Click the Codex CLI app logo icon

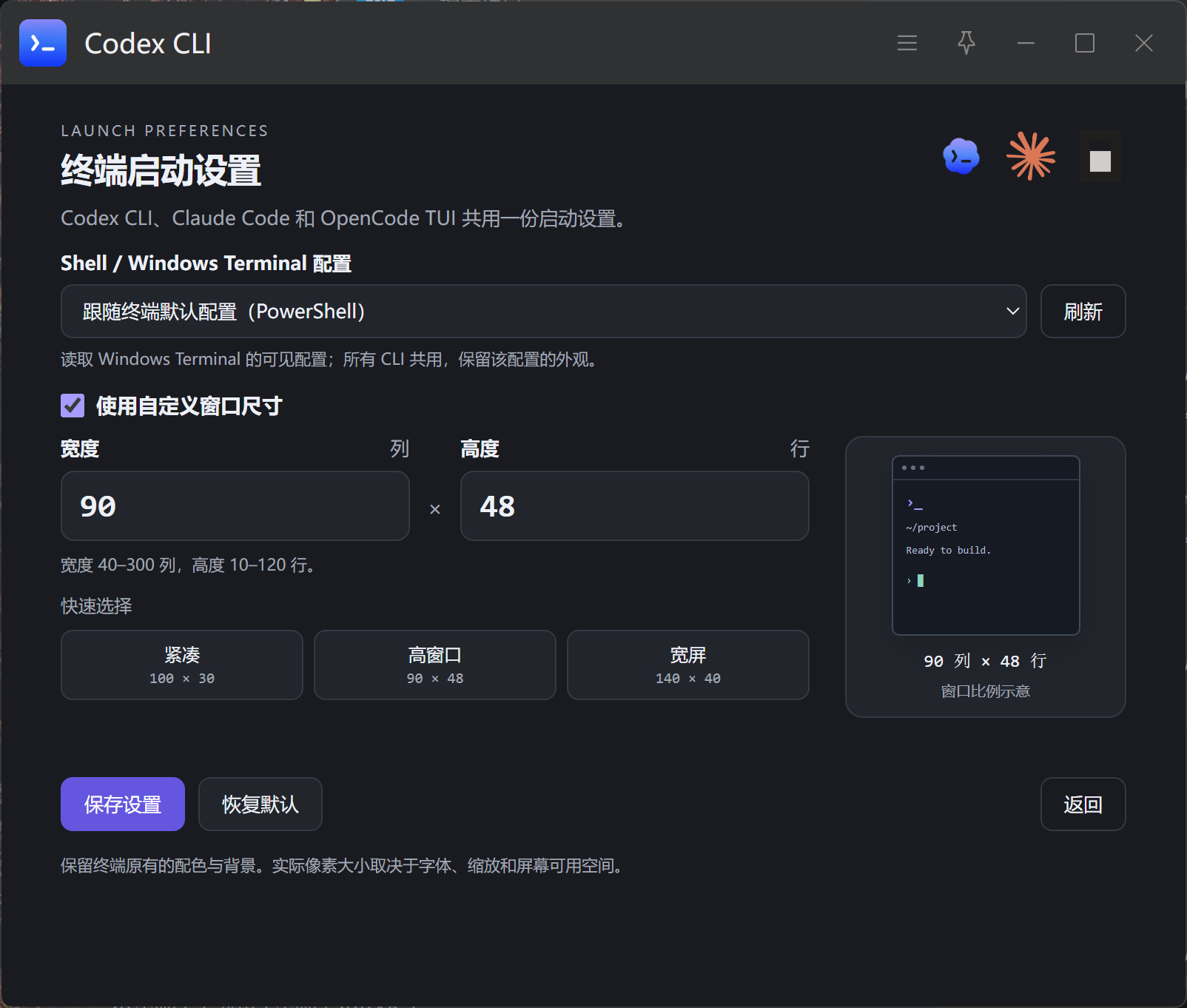pos(43,43)
